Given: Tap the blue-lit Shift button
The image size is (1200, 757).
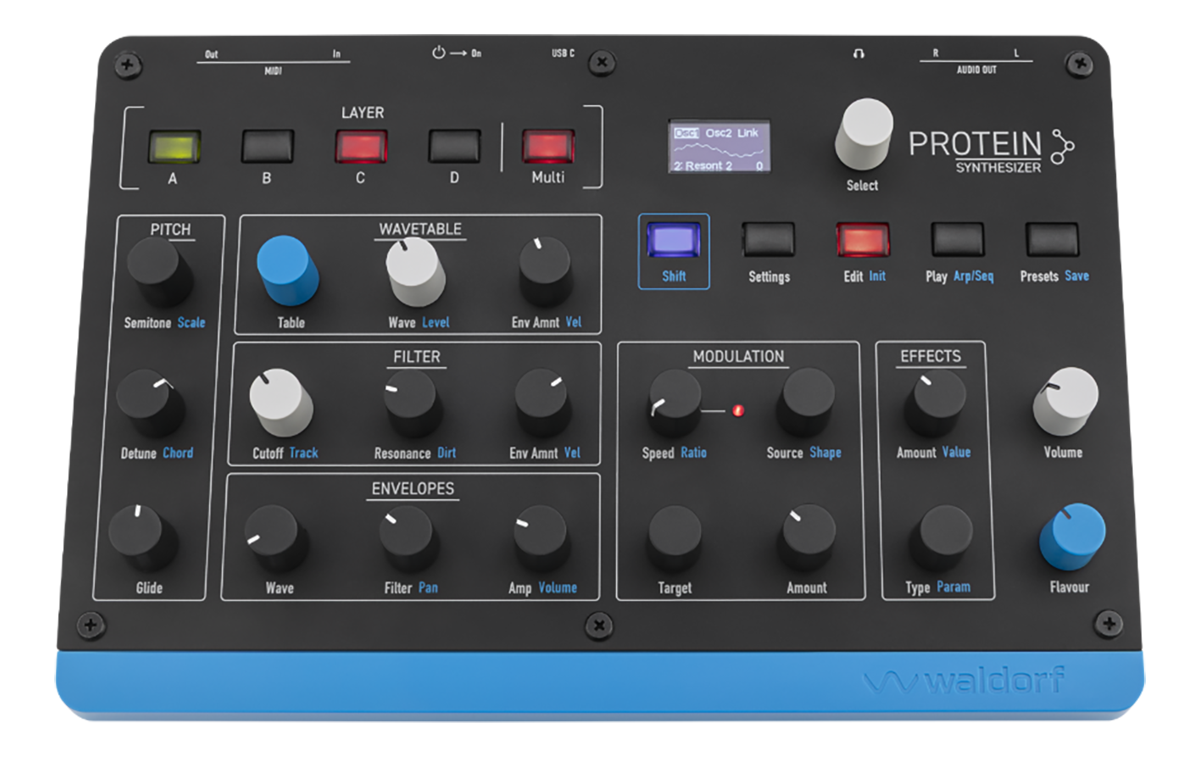Looking at the screenshot, I should pyautogui.click(x=674, y=240).
